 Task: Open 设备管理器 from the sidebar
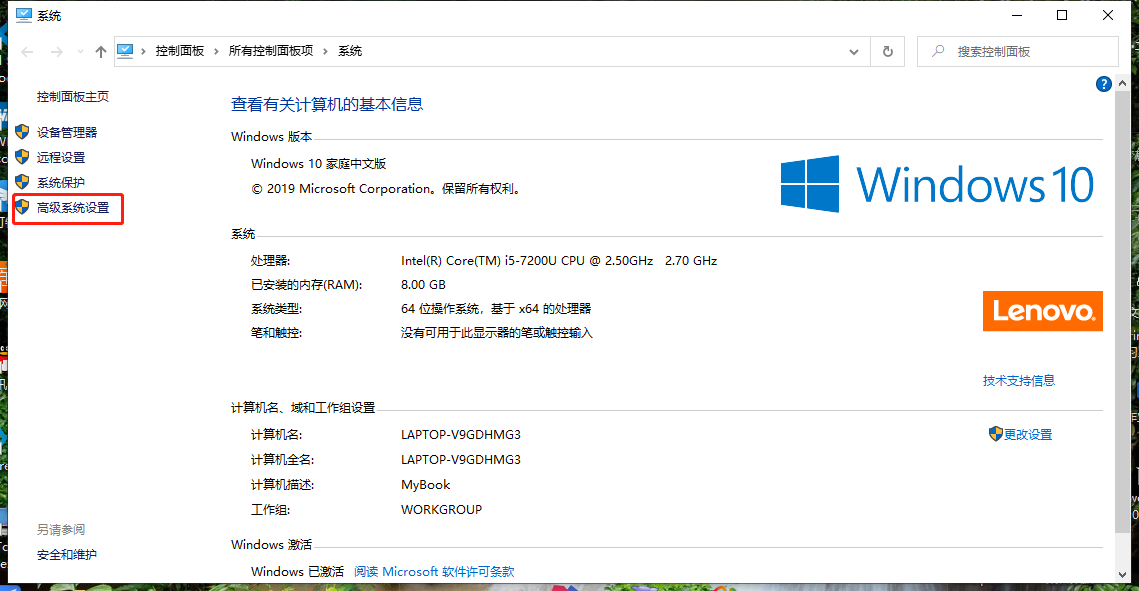tap(67, 132)
